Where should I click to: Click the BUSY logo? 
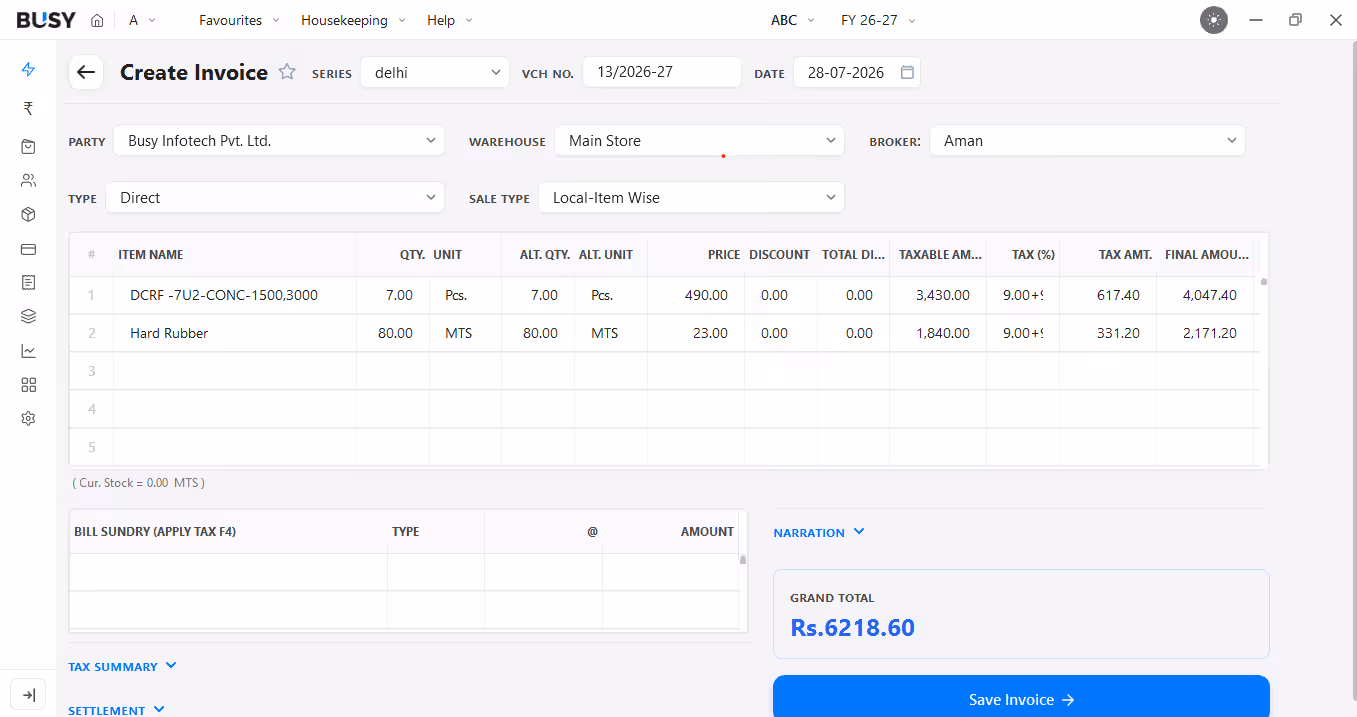coord(46,20)
